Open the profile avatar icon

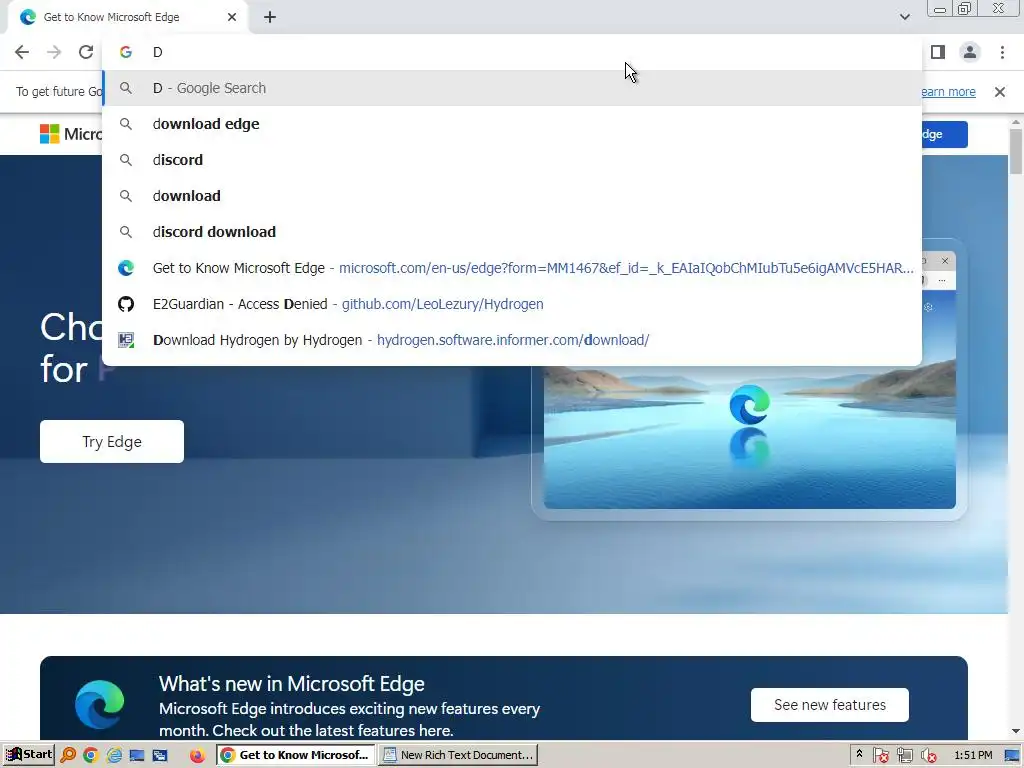tap(970, 52)
